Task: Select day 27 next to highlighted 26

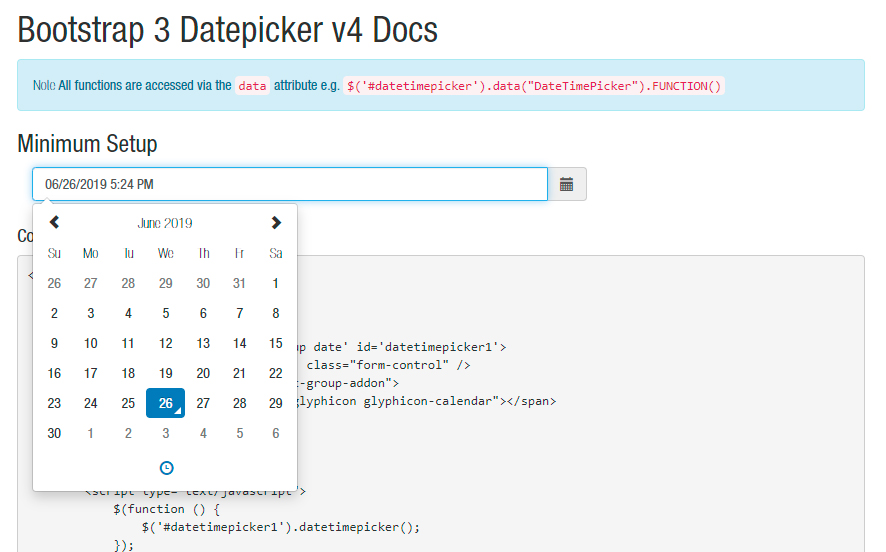Action: [x=203, y=403]
